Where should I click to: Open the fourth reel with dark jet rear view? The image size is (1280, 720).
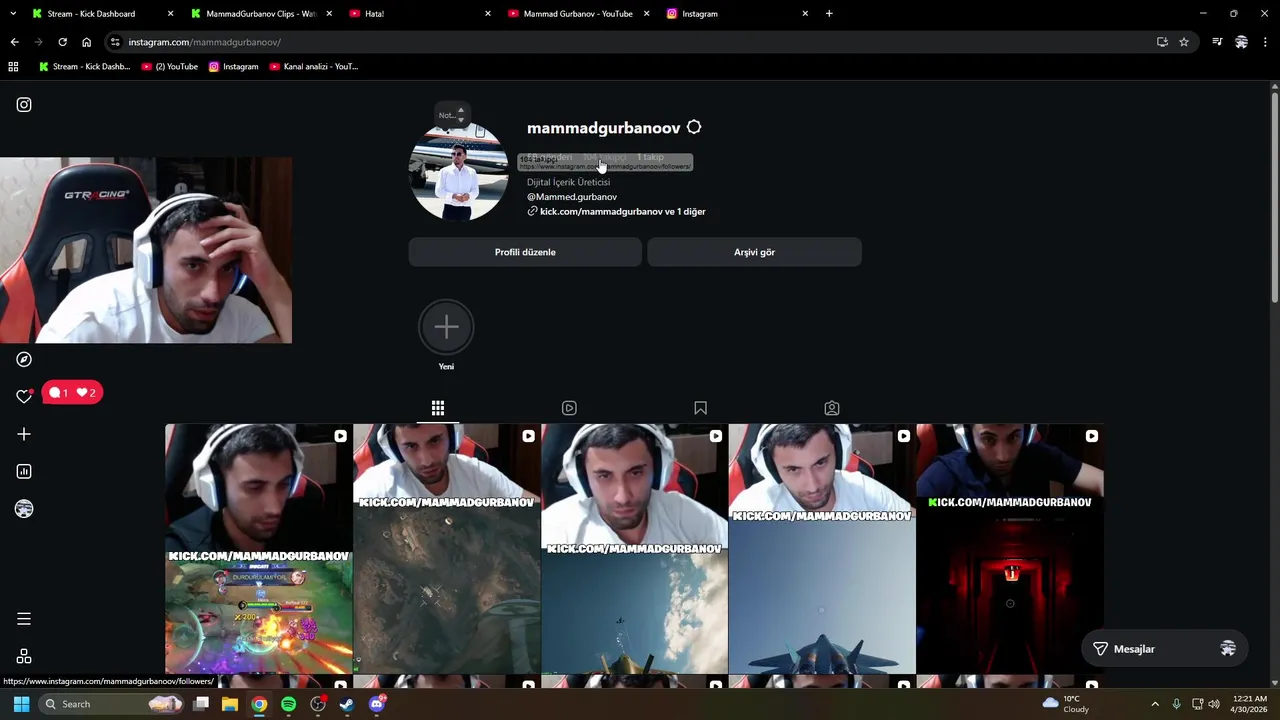(822, 549)
